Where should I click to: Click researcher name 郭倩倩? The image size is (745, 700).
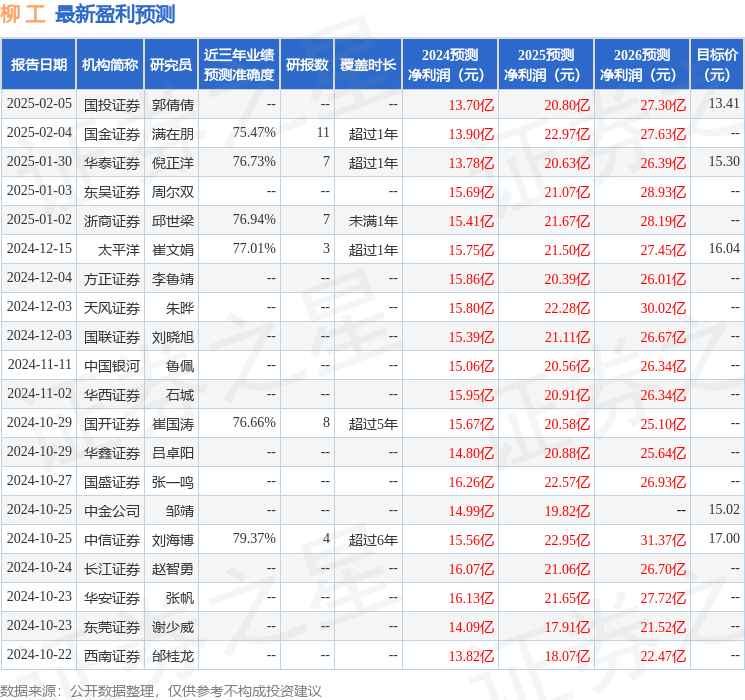click(173, 105)
